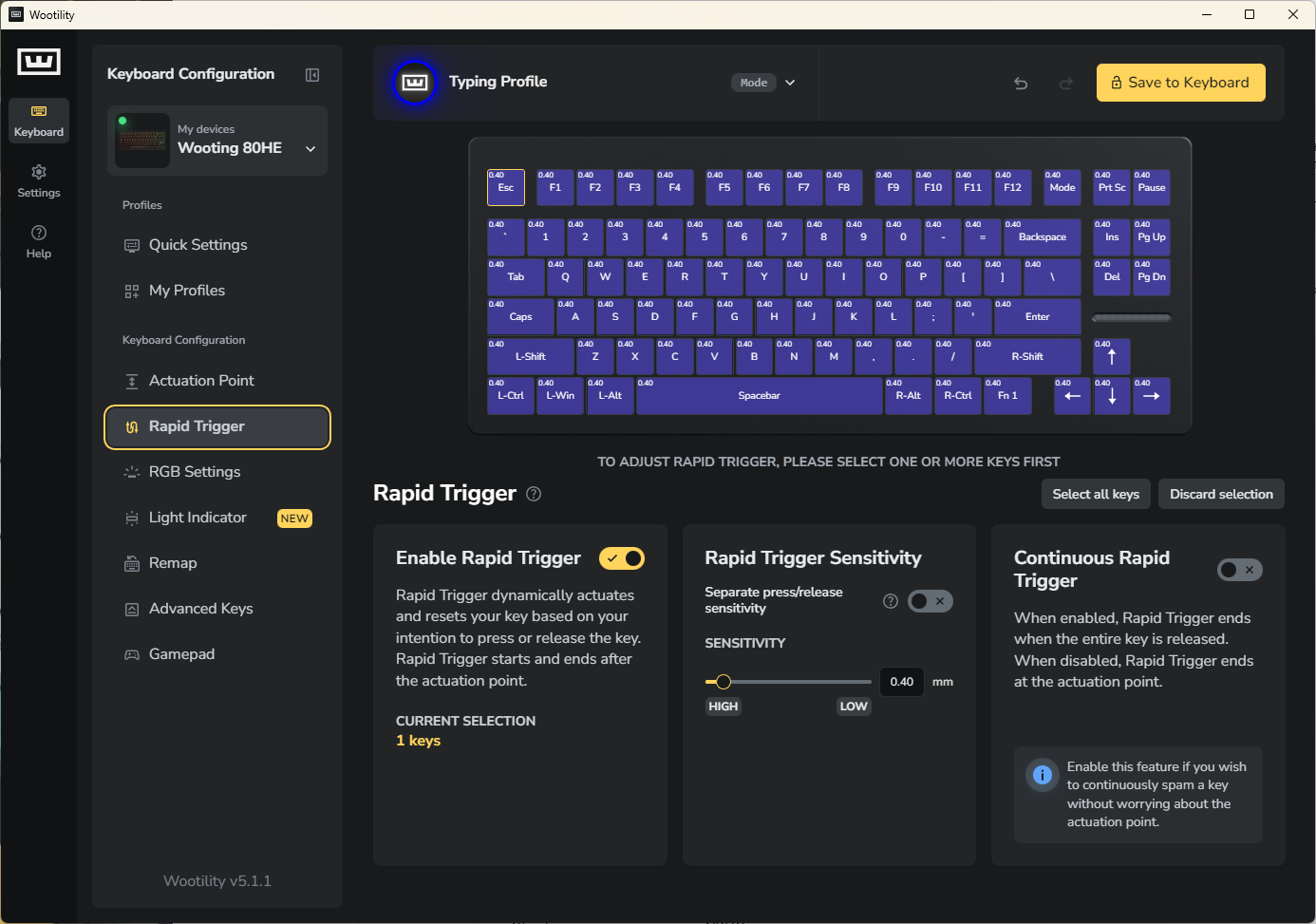Open the Keyboard section icon
Viewport: 1316px width, 924px height.
tap(39, 122)
